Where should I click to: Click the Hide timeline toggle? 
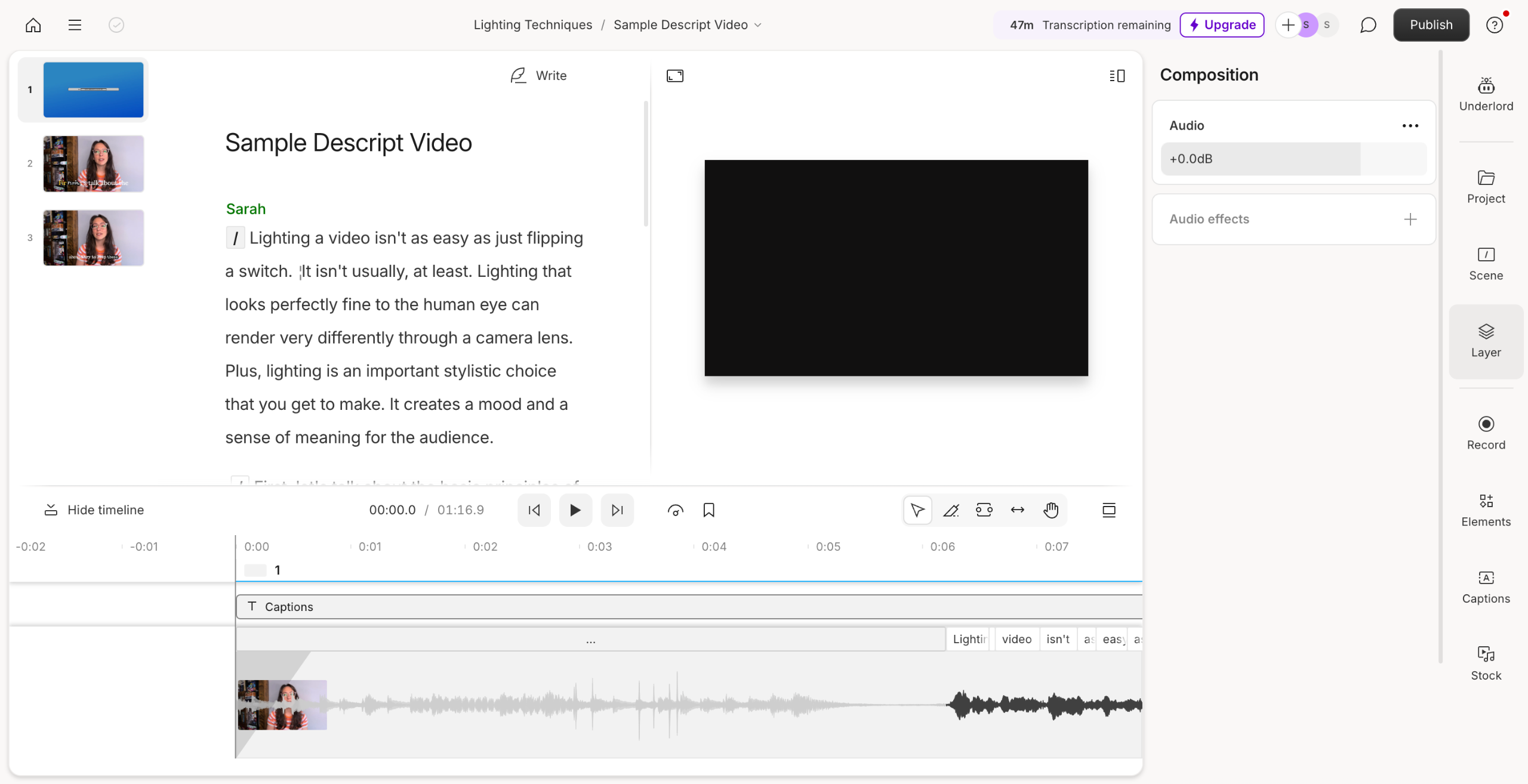[x=94, y=510]
